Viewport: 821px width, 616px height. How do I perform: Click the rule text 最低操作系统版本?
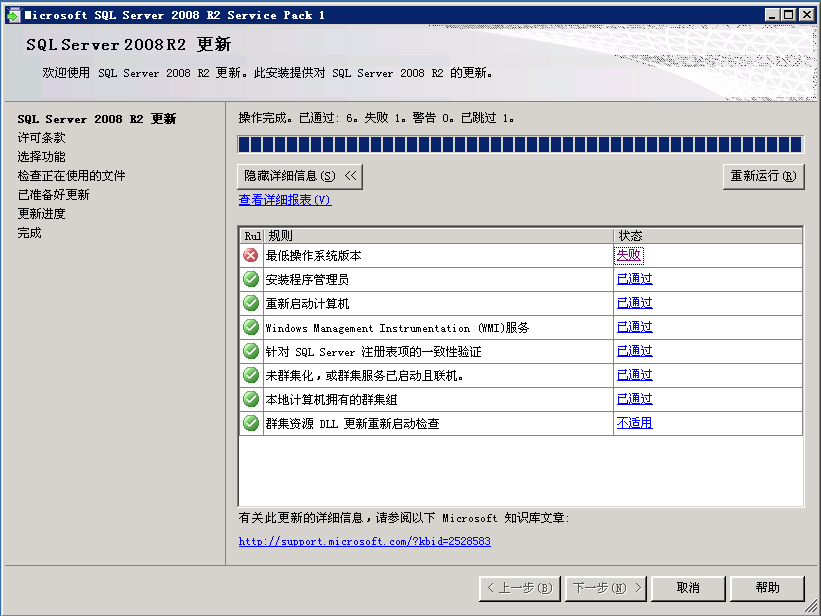click(x=314, y=256)
